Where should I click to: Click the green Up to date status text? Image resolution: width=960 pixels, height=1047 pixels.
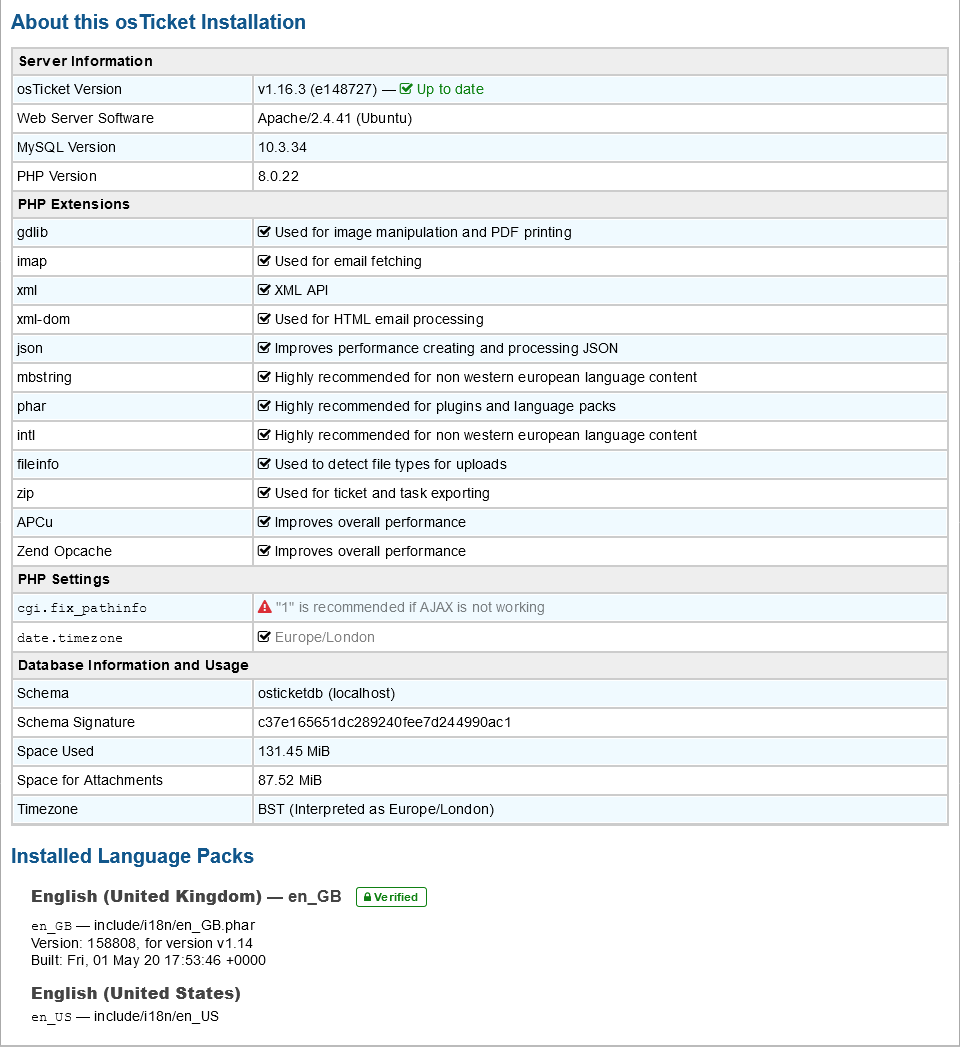[x=450, y=89]
